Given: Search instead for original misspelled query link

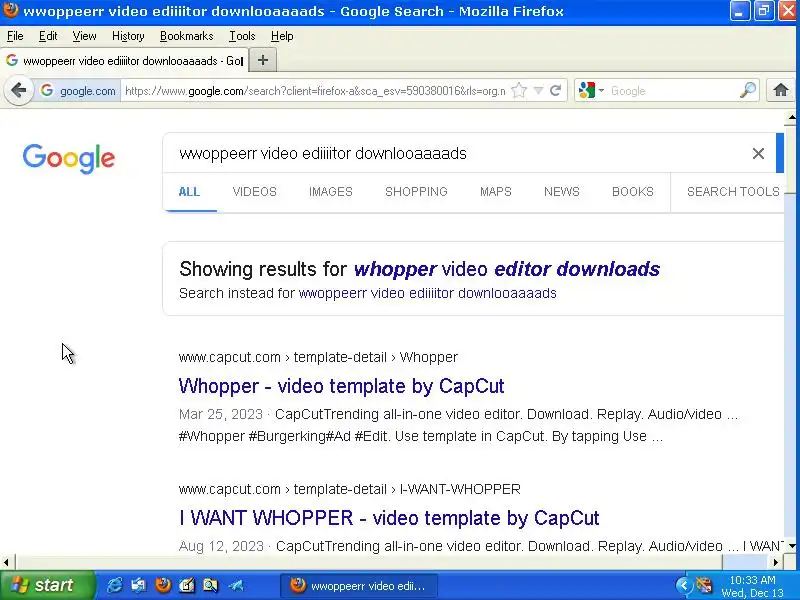Looking at the screenshot, I should click(428, 293).
